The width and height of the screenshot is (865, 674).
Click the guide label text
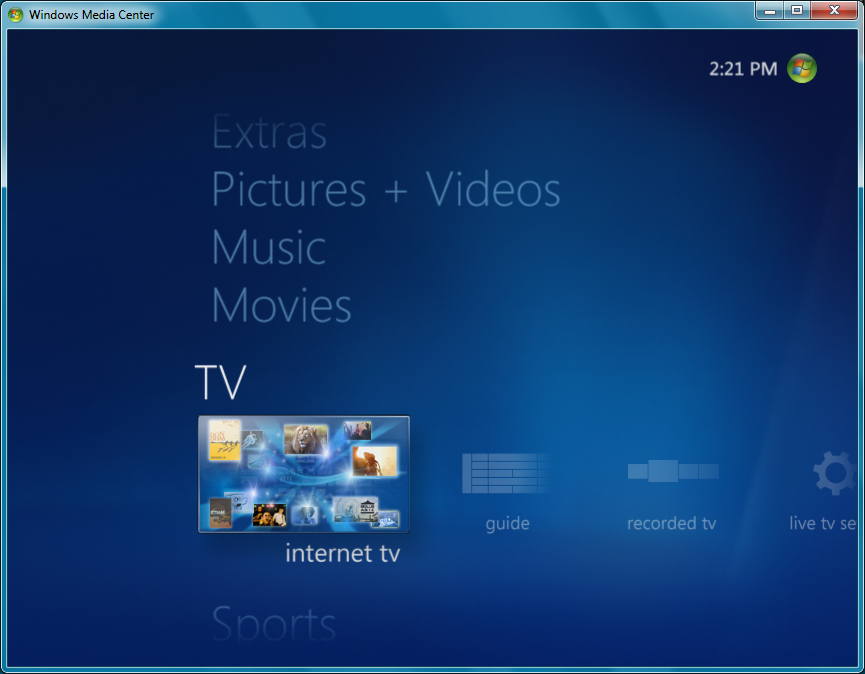[x=507, y=523]
